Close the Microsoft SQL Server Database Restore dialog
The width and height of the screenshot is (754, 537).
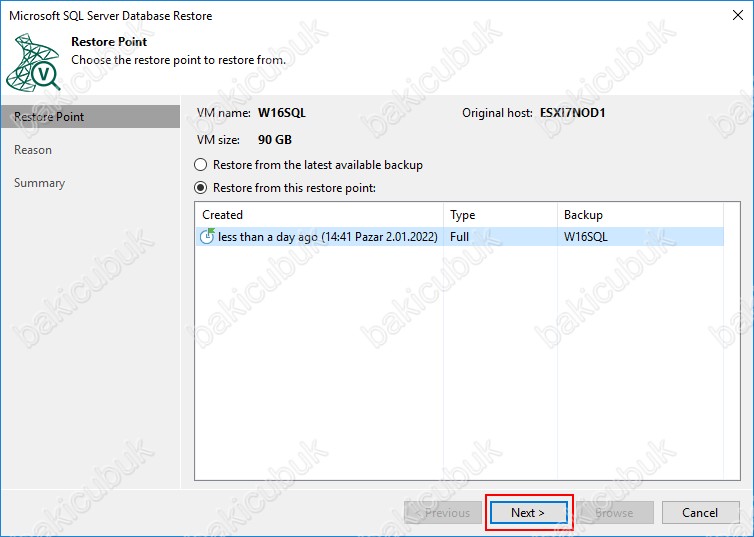[738, 15]
